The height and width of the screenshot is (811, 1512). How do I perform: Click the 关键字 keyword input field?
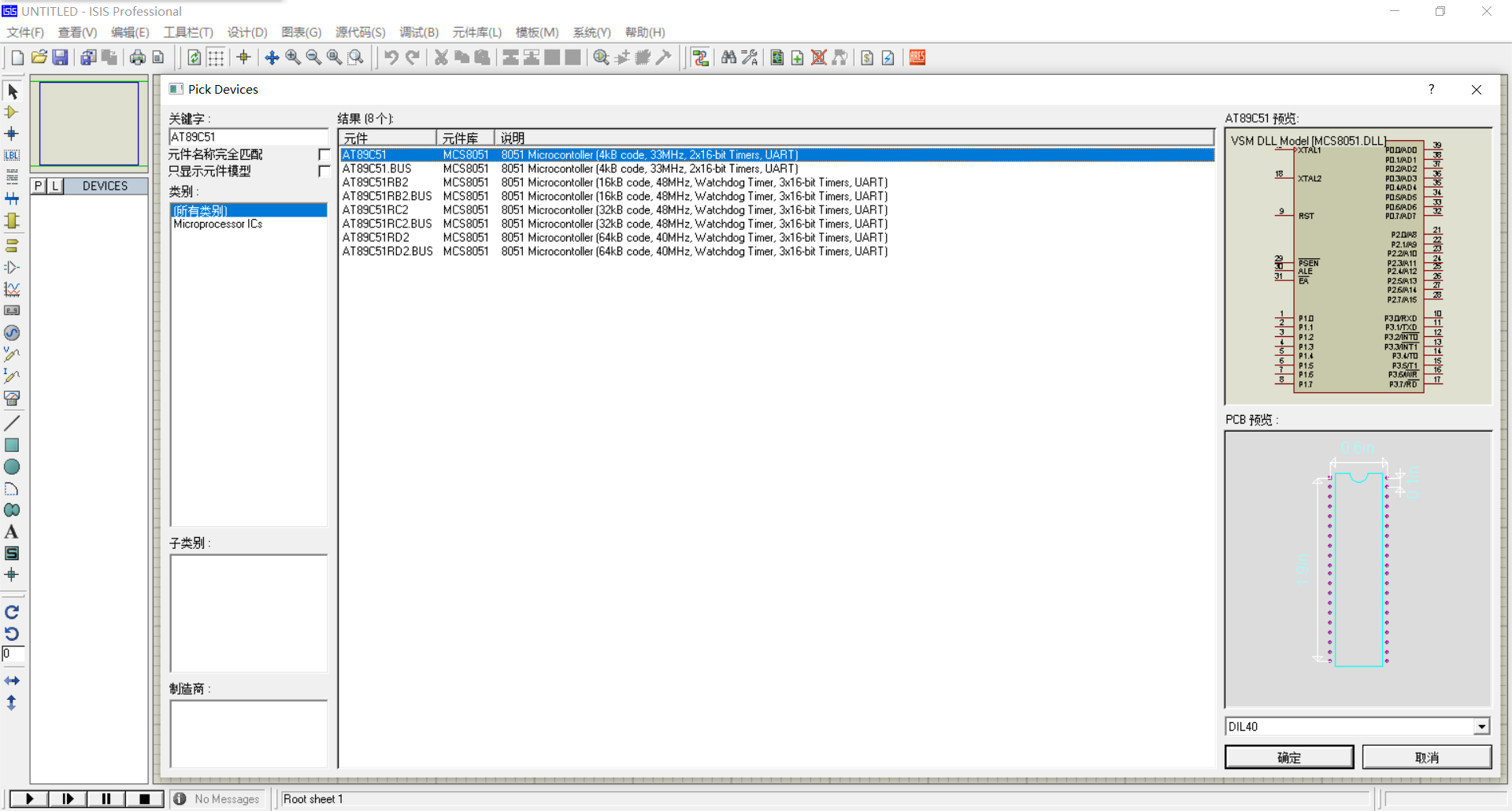248,137
